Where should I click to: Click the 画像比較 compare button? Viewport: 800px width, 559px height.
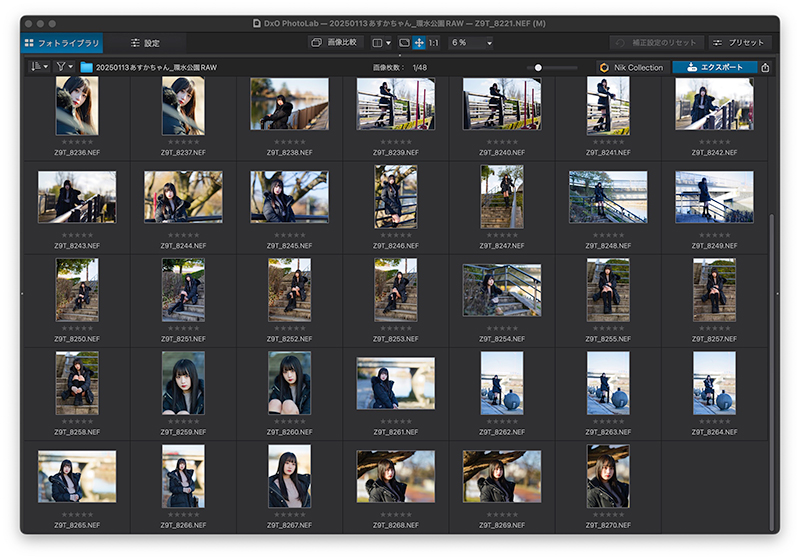pyautogui.click(x=335, y=42)
